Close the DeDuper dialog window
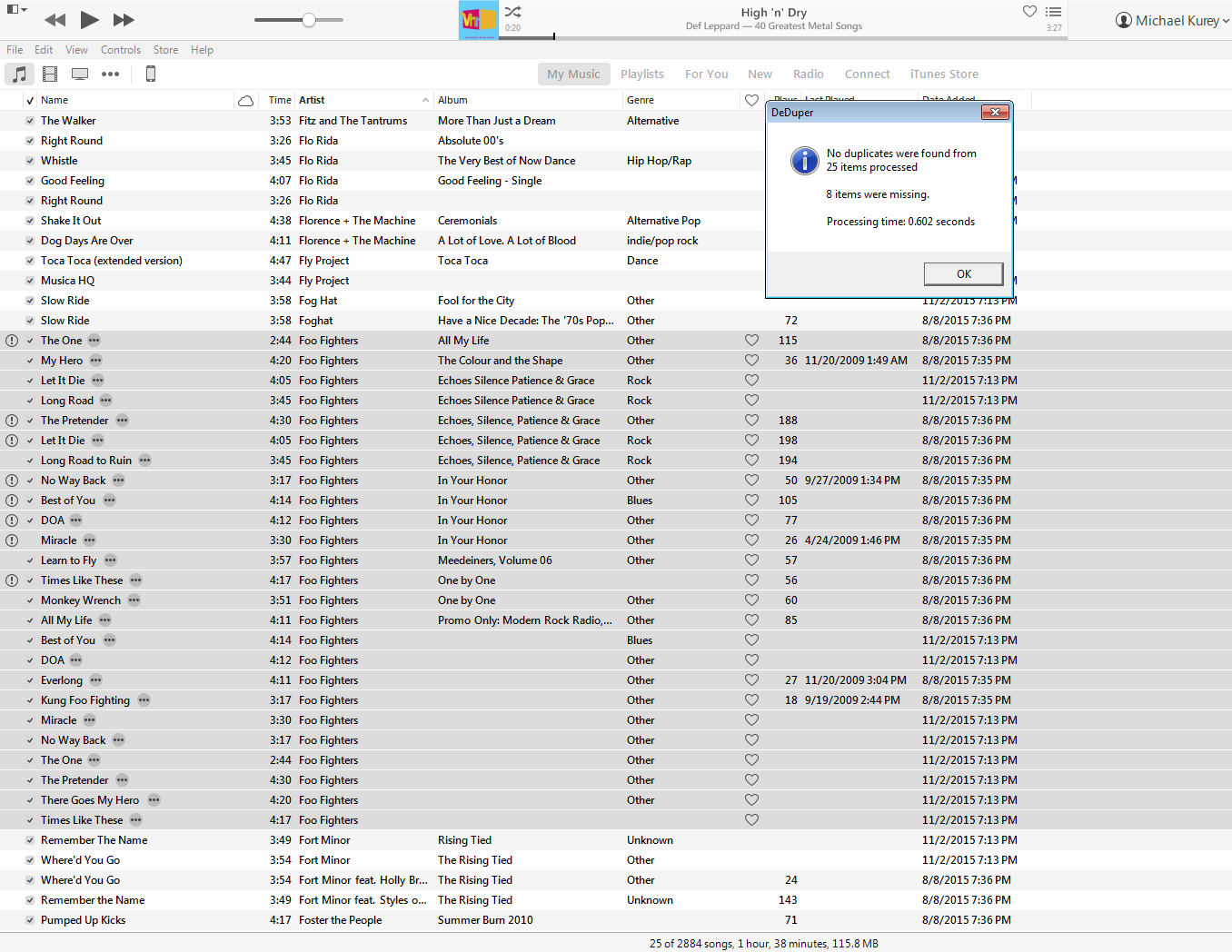 [x=995, y=112]
